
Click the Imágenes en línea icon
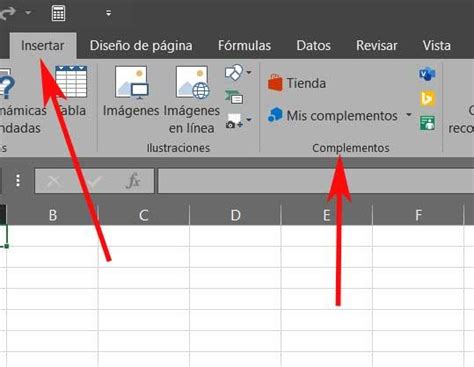(193, 82)
